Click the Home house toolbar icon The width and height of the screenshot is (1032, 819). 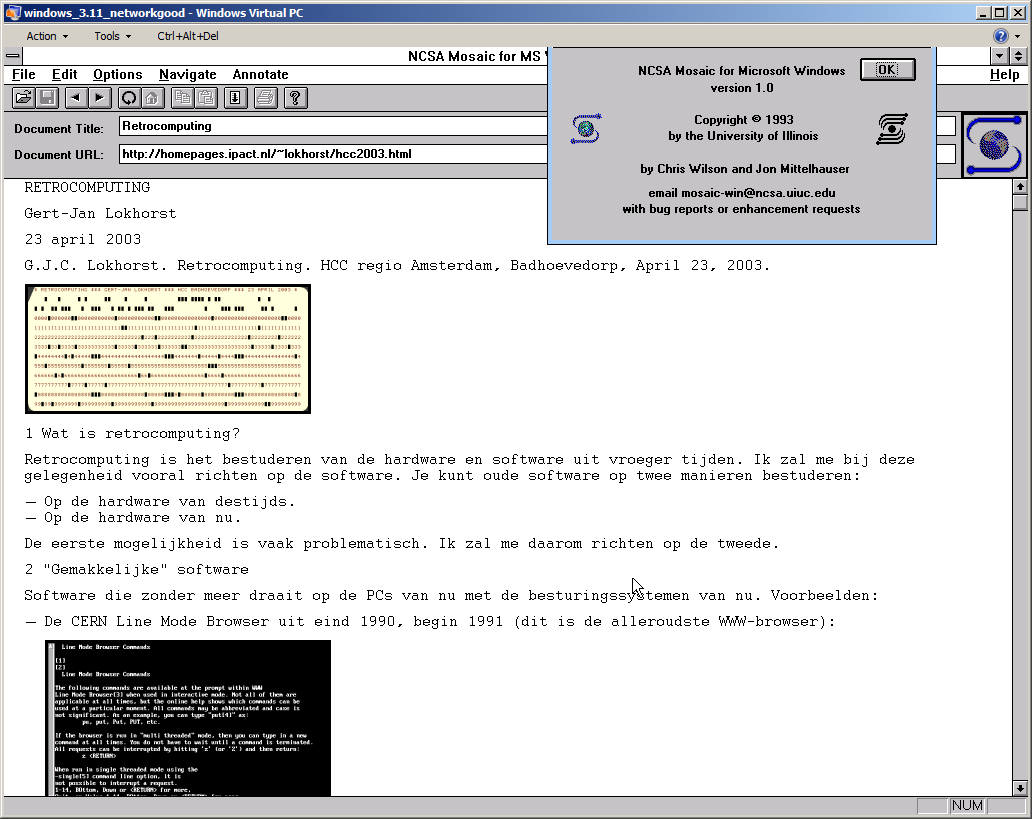[152, 98]
